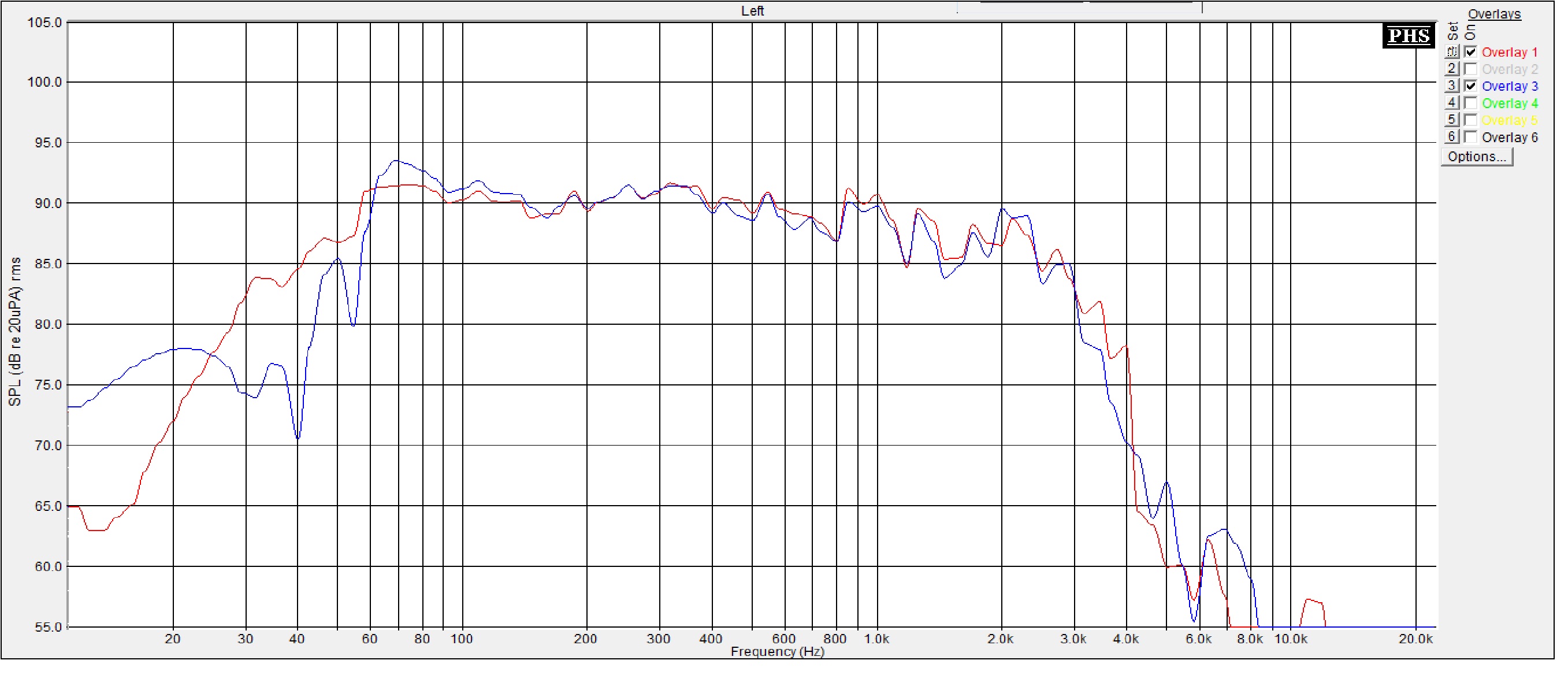Enable the Overlay 4 checkbox
The height and width of the screenshot is (675, 1568).
pos(1470,103)
